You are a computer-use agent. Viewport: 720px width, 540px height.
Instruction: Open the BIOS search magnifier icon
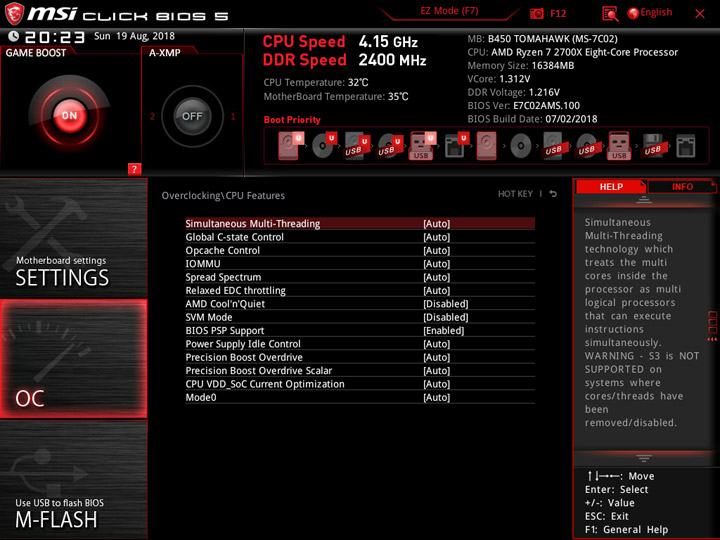point(610,14)
